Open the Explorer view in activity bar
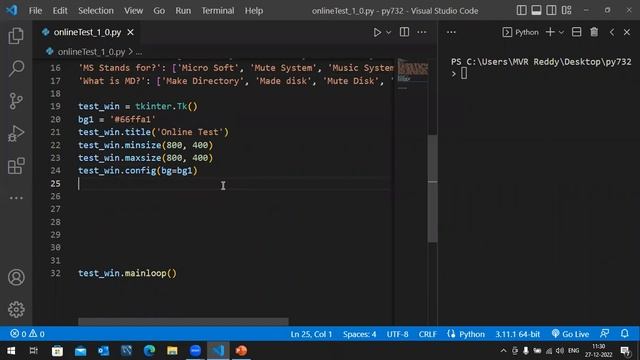Screen dimensions: 640x360 click(16, 36)
